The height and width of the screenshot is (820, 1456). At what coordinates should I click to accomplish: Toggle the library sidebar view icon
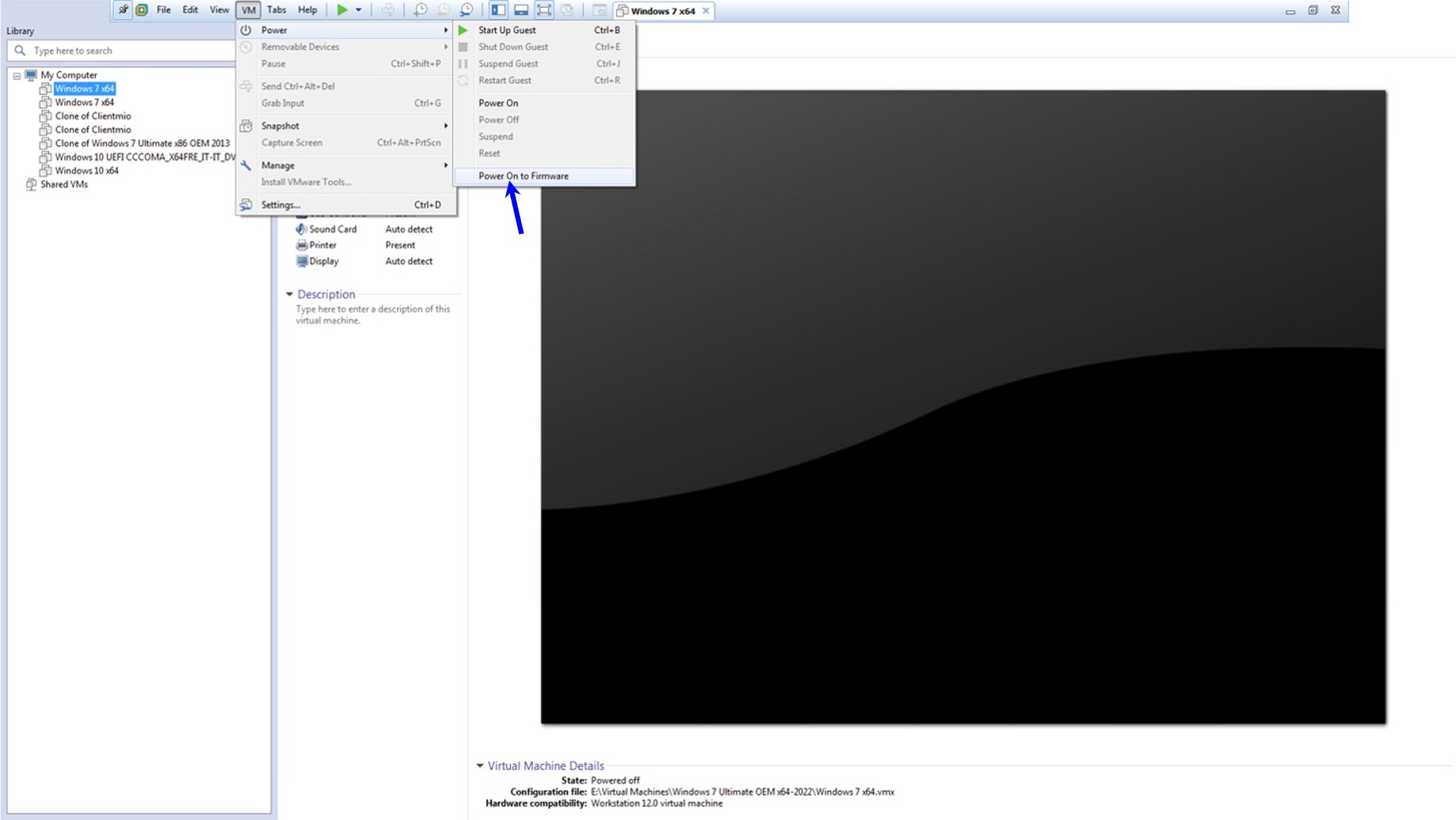pyautogui.click(x=498, y=10)
